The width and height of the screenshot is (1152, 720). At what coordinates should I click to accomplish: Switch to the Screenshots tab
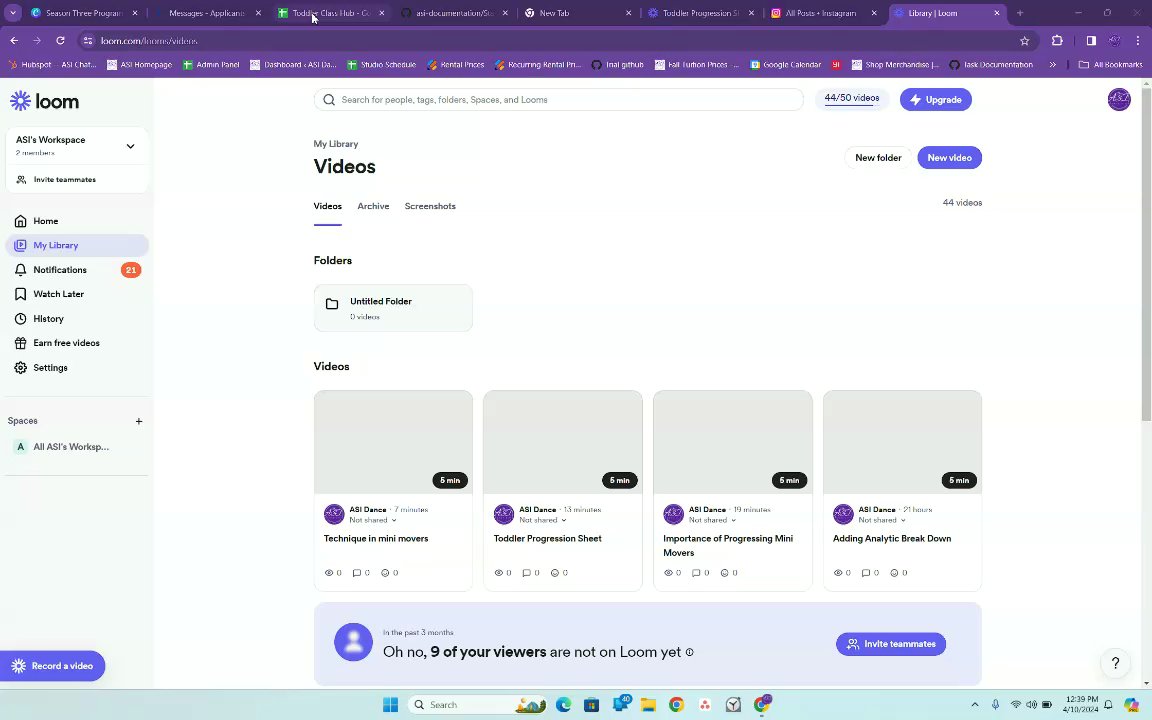pyautogui.click(x=430, y=206)
